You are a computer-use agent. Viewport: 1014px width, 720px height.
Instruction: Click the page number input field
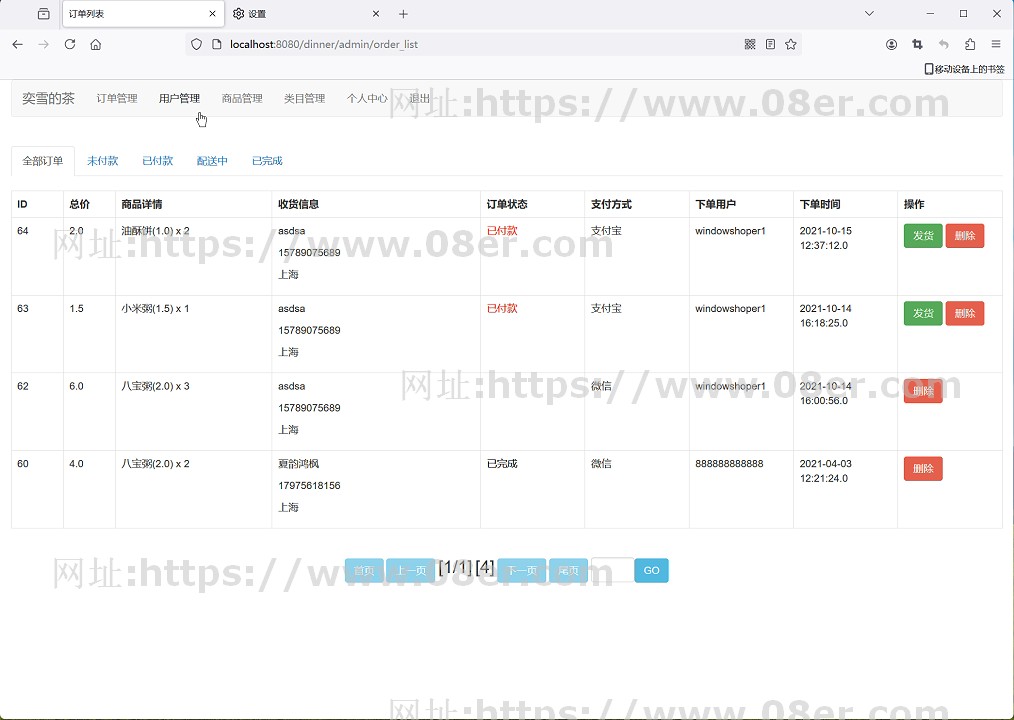[611, 571]
